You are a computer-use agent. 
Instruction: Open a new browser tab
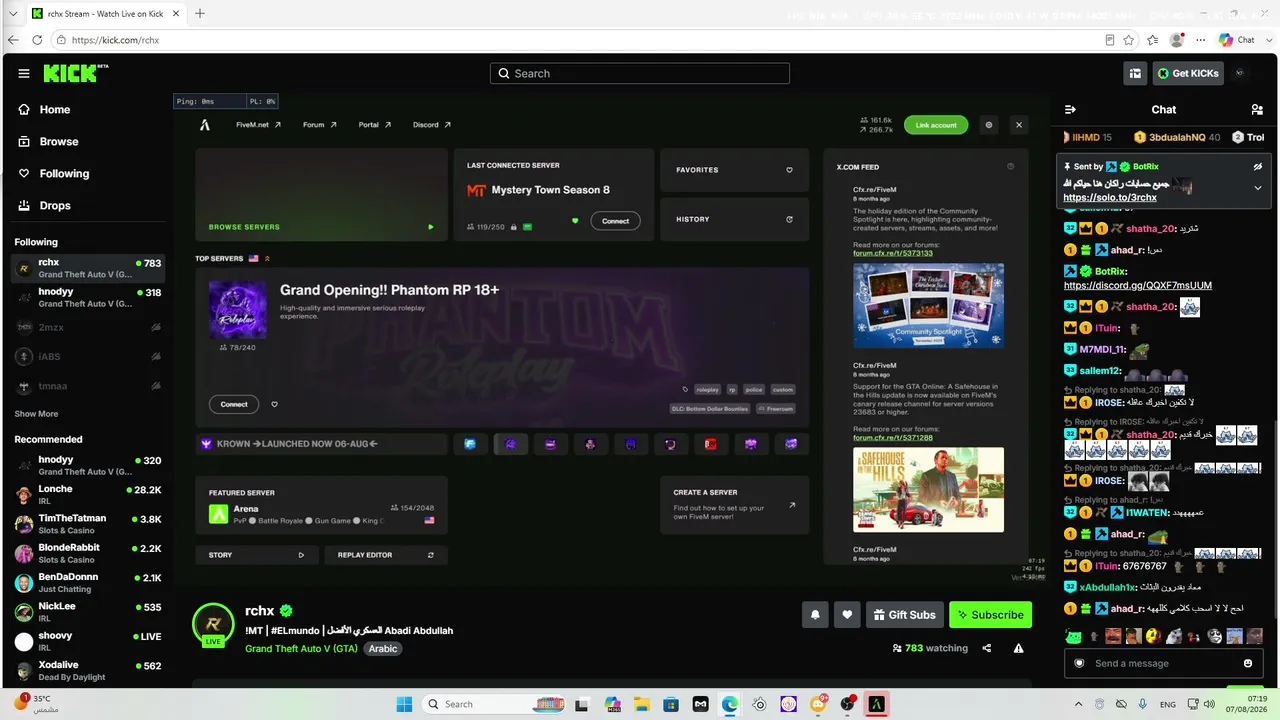pos(200,13)
